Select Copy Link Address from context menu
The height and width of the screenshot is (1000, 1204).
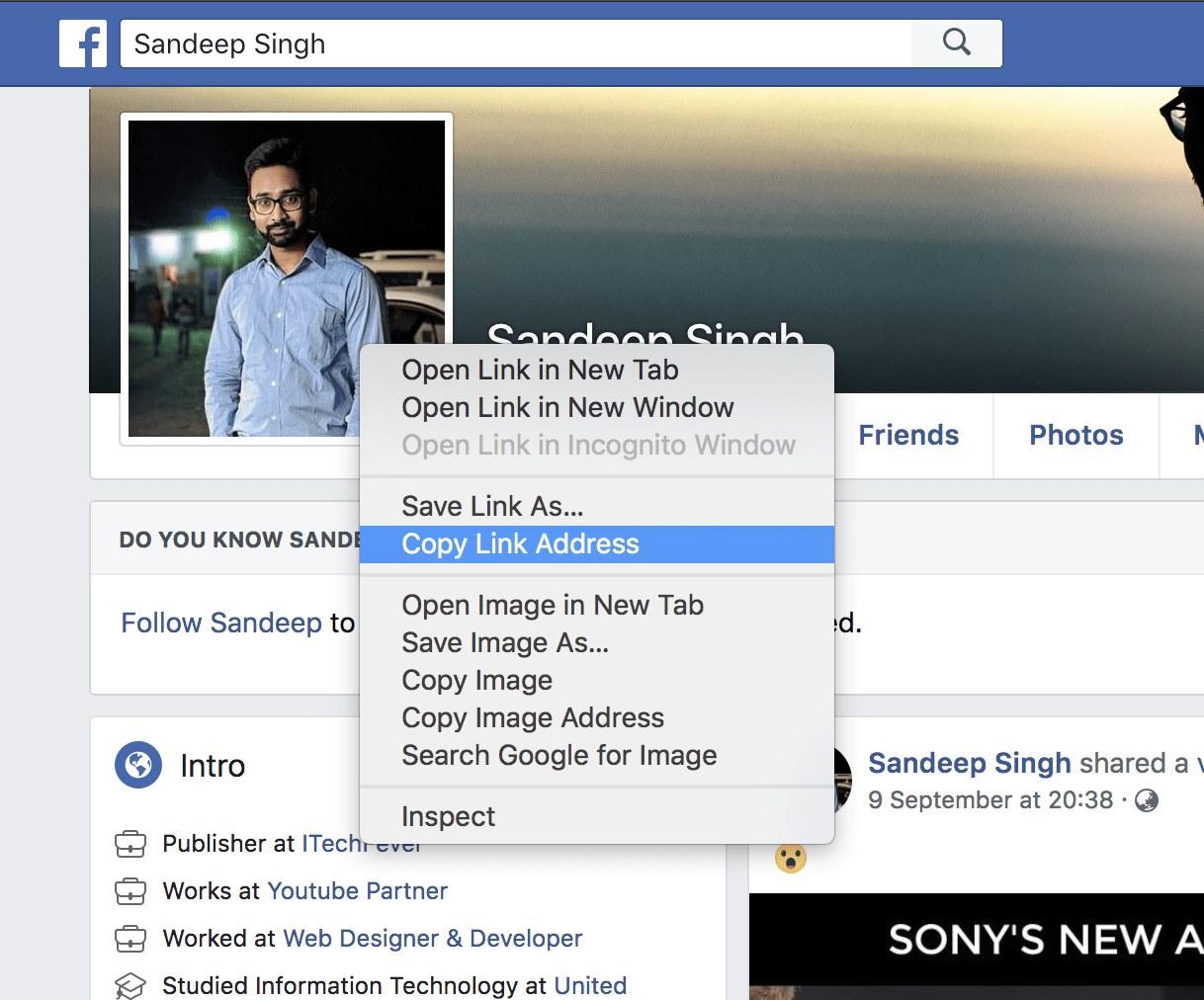pyautogui.click(x=521, y=543)
